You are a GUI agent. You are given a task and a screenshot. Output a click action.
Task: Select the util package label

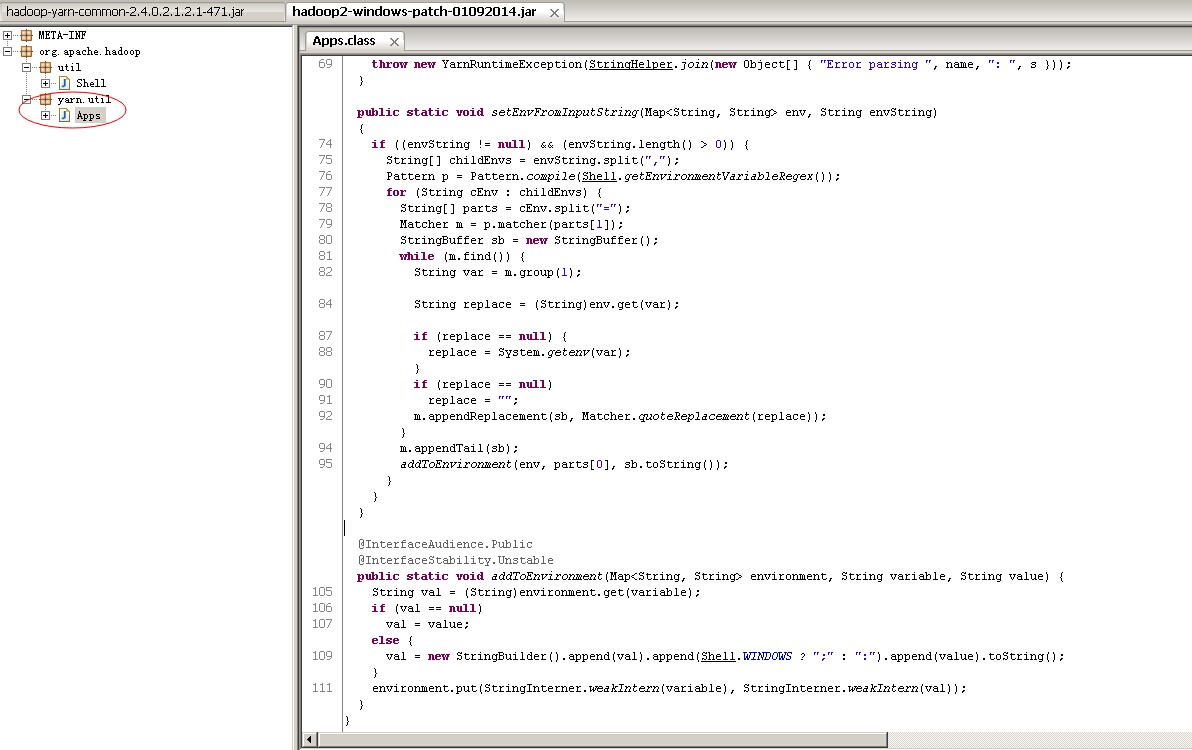[x=69, y=67]
